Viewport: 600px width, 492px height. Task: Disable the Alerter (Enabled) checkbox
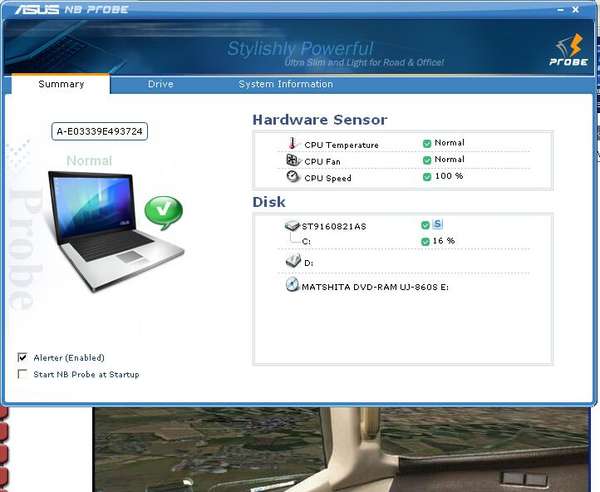point(23,357)
